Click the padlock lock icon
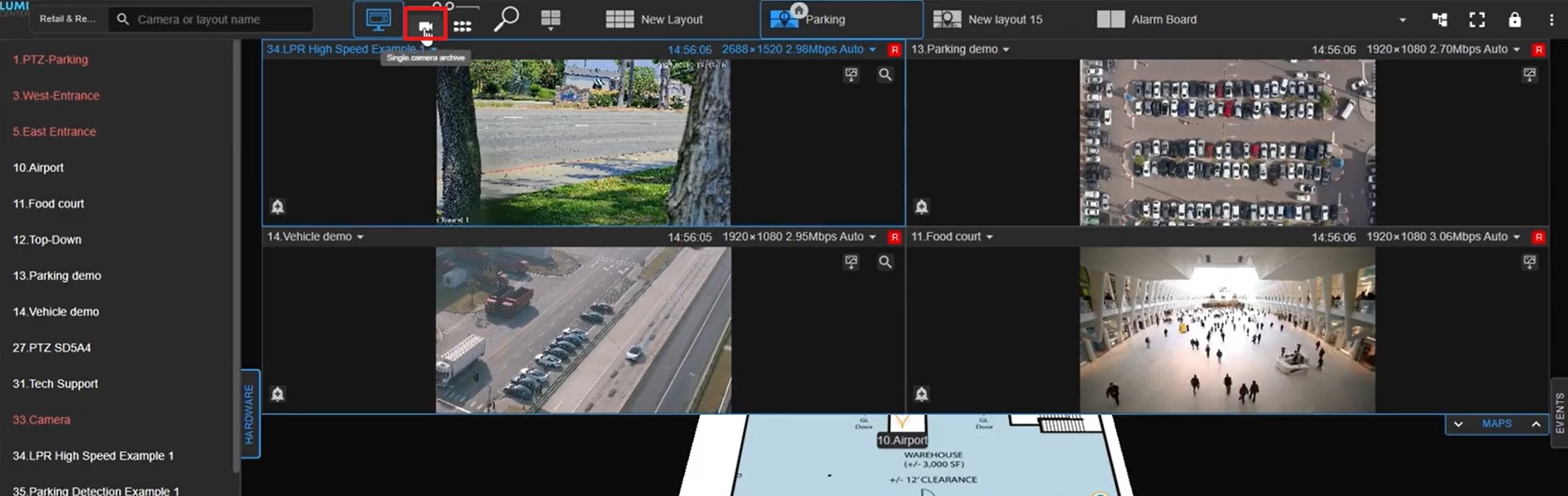This screenshot has height=496, width=1568. (1514, 20)
